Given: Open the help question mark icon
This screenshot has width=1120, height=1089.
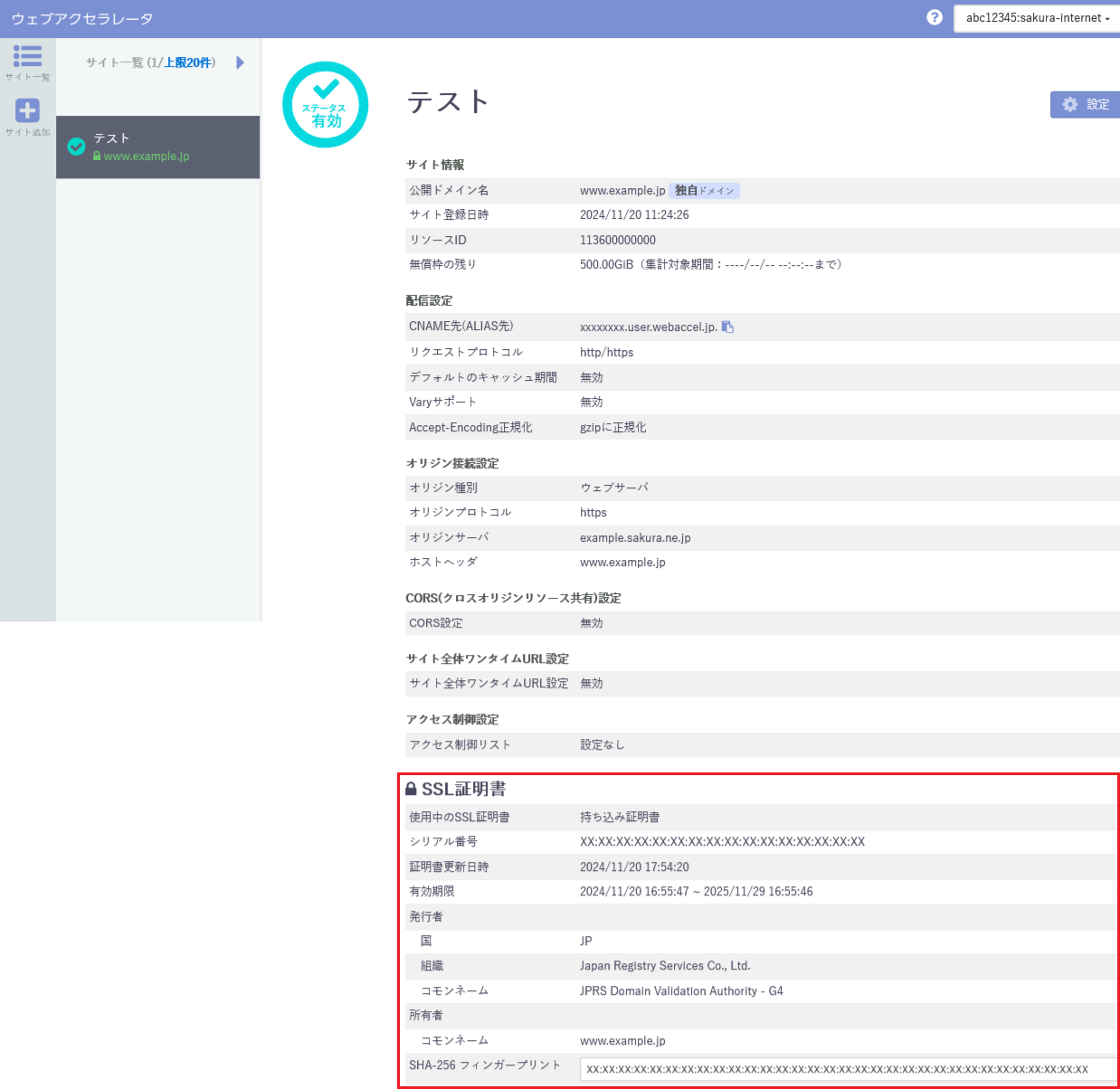Looking at the screenshot, I should point(935,17).
